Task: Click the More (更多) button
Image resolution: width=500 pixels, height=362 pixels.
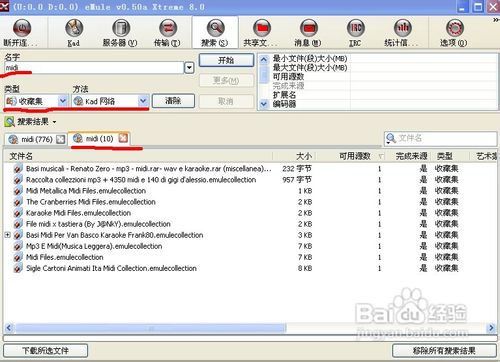Action: tap(226, 80)
